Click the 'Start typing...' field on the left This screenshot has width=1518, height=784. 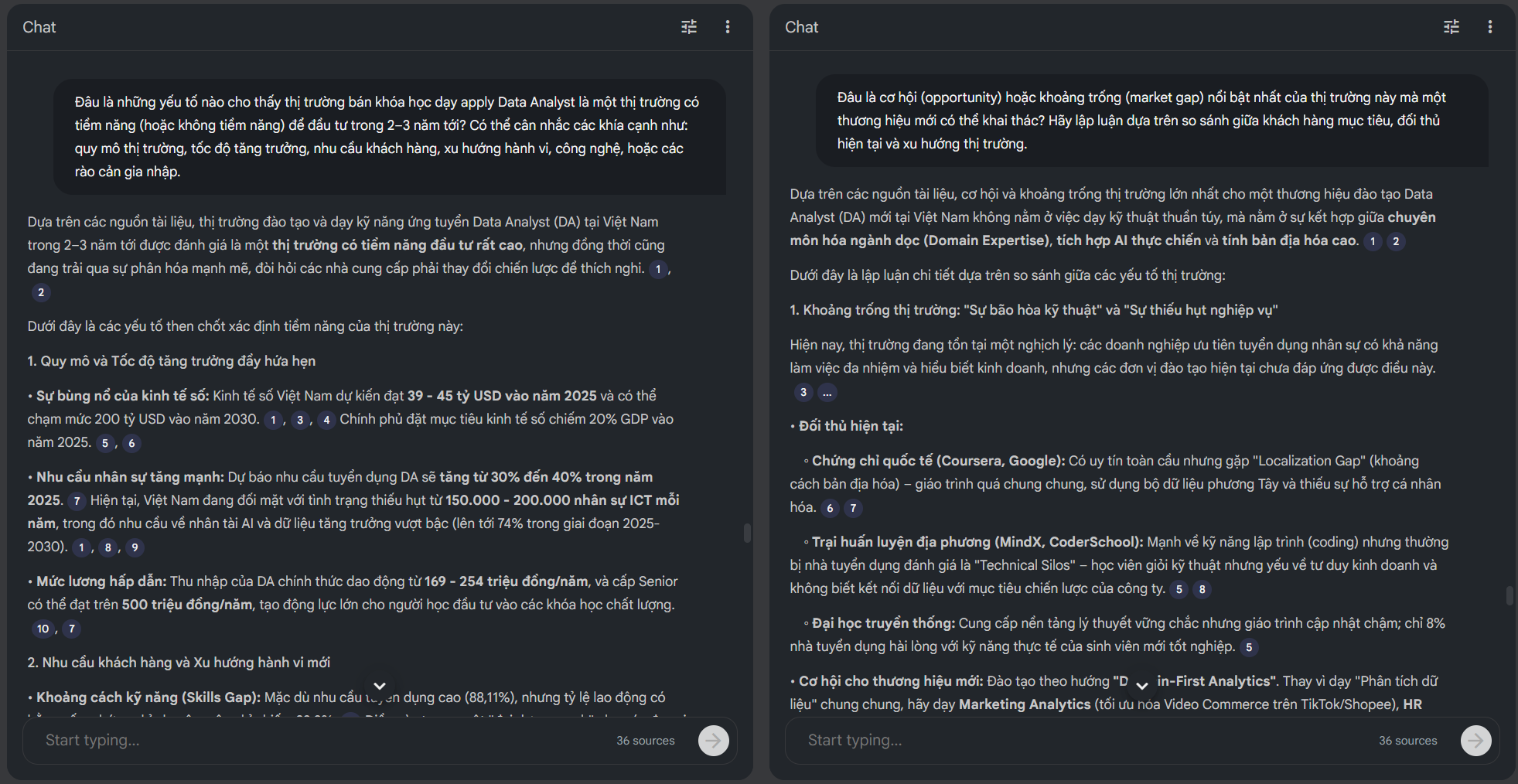point(93,740)
